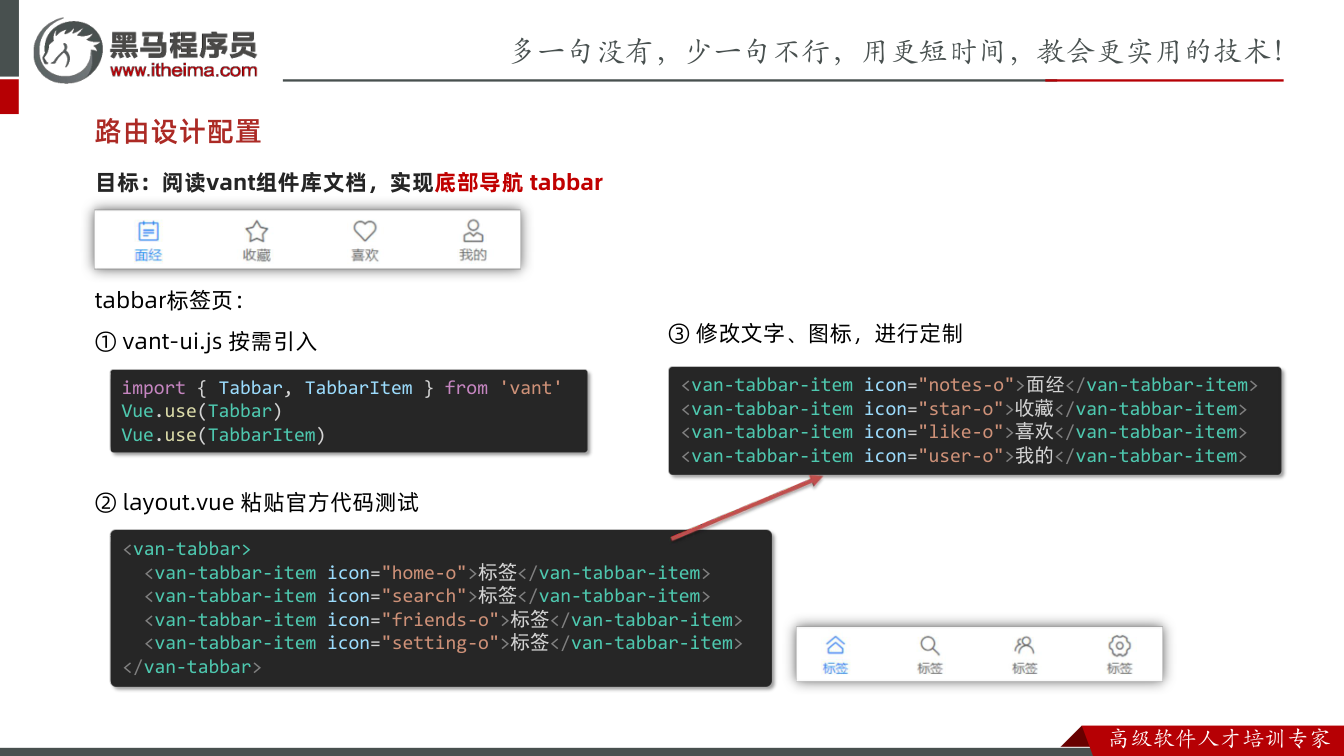The height and width of the screenshot is (756, 1344).
Task: Select the 收藏 star icon
Action: [x=257, y=231]
